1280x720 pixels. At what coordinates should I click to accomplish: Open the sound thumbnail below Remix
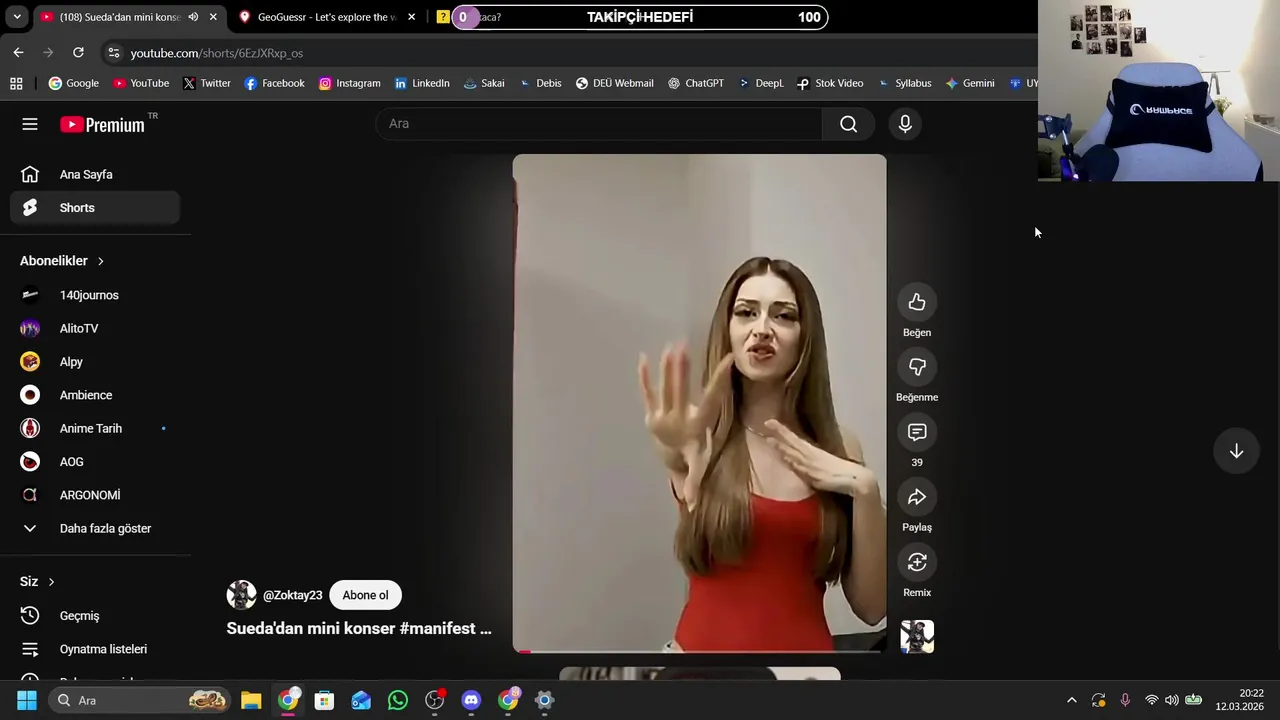click(917, 637)
